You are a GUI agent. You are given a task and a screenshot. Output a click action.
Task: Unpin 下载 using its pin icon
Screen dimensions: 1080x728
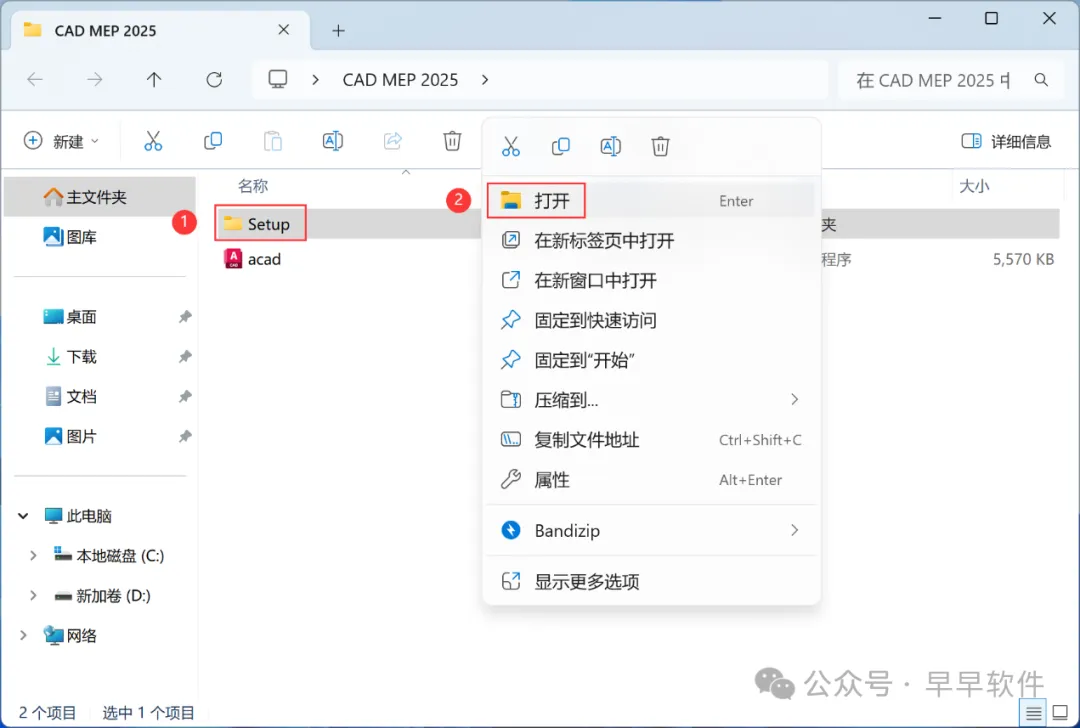click(x=185, y=357)
